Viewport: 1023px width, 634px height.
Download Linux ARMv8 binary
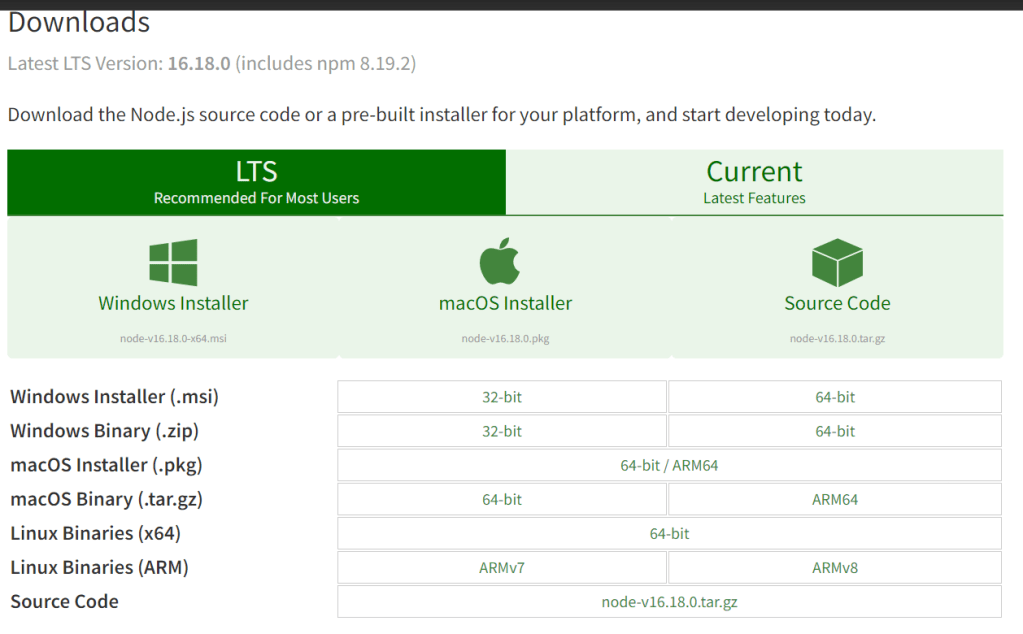coord(835,567)
